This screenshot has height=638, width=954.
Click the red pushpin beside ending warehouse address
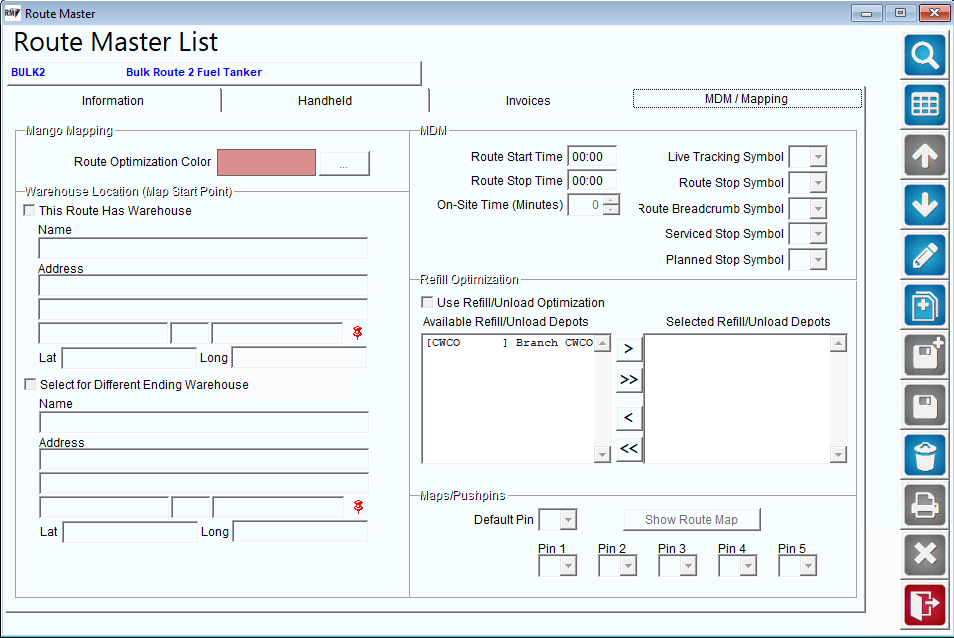[359, 506]
